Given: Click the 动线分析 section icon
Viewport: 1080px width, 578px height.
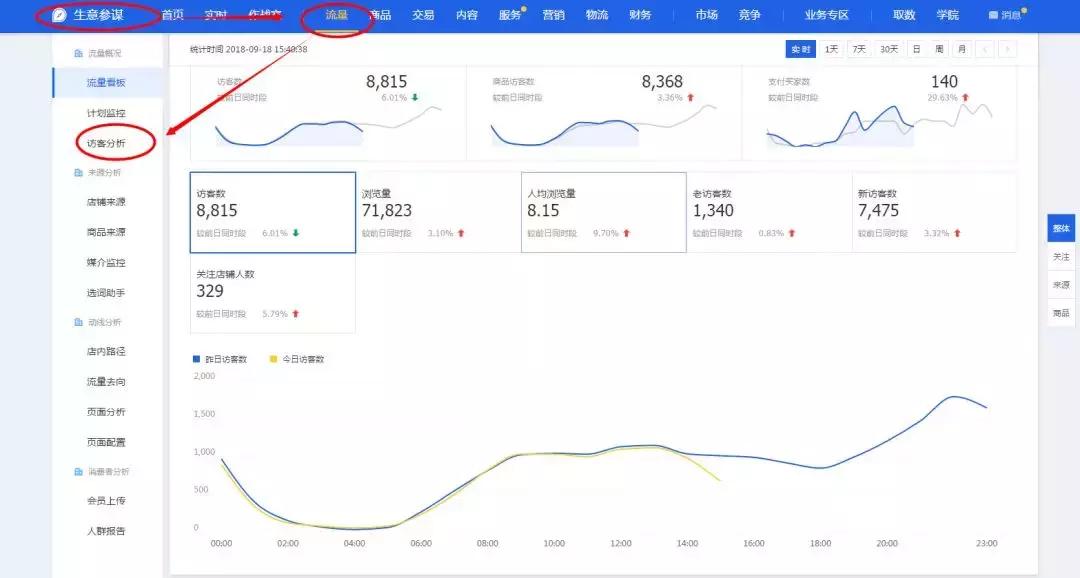Looking at the screenshot, I should pyautogui.click(x=79, y=322).
